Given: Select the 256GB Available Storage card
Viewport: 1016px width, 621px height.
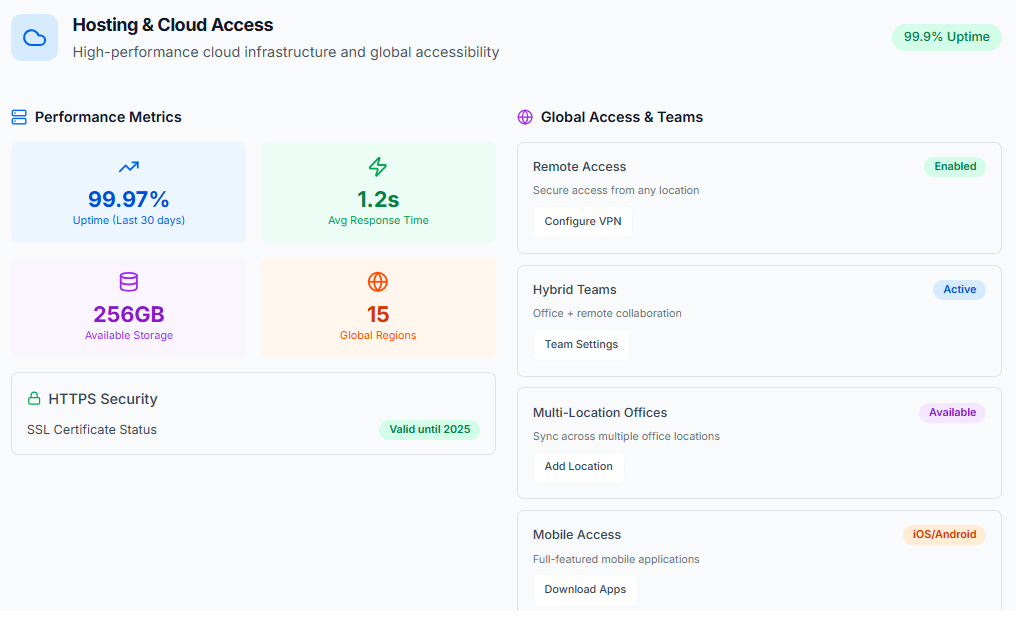Looking at the screenshot, I should 128,307.
